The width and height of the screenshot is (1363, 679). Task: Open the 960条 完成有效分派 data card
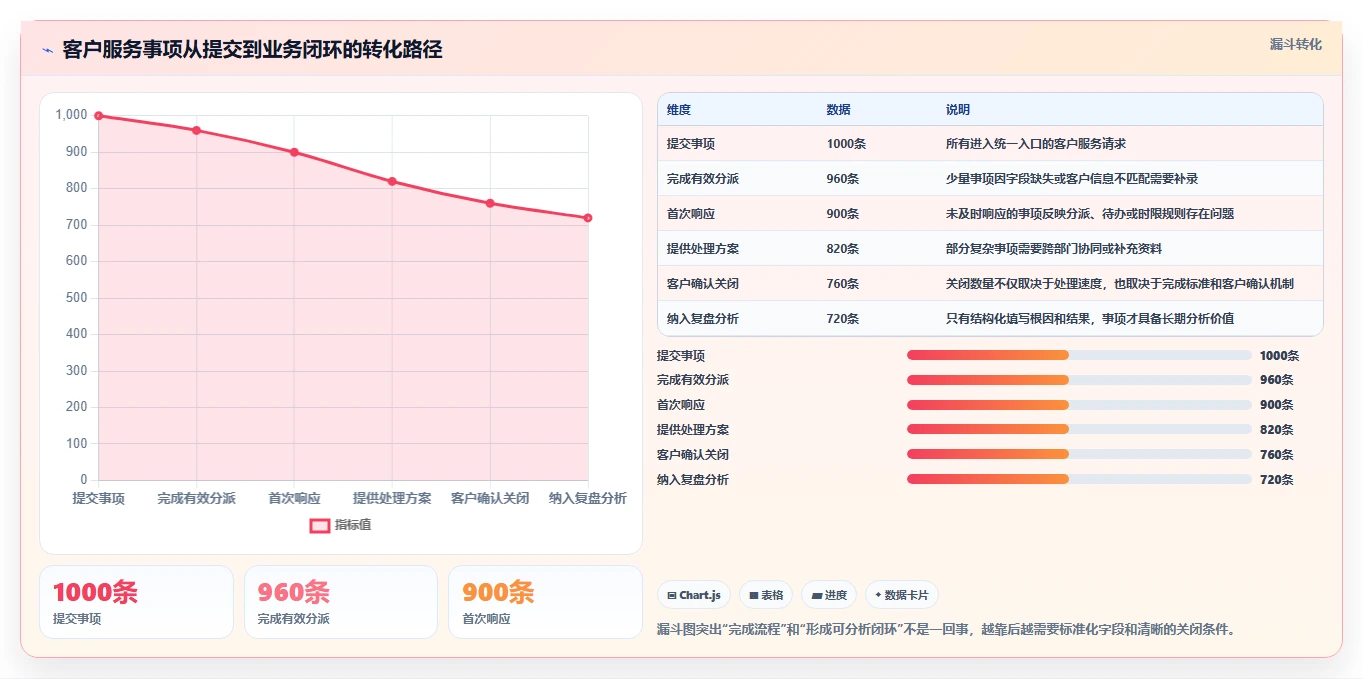341,602
